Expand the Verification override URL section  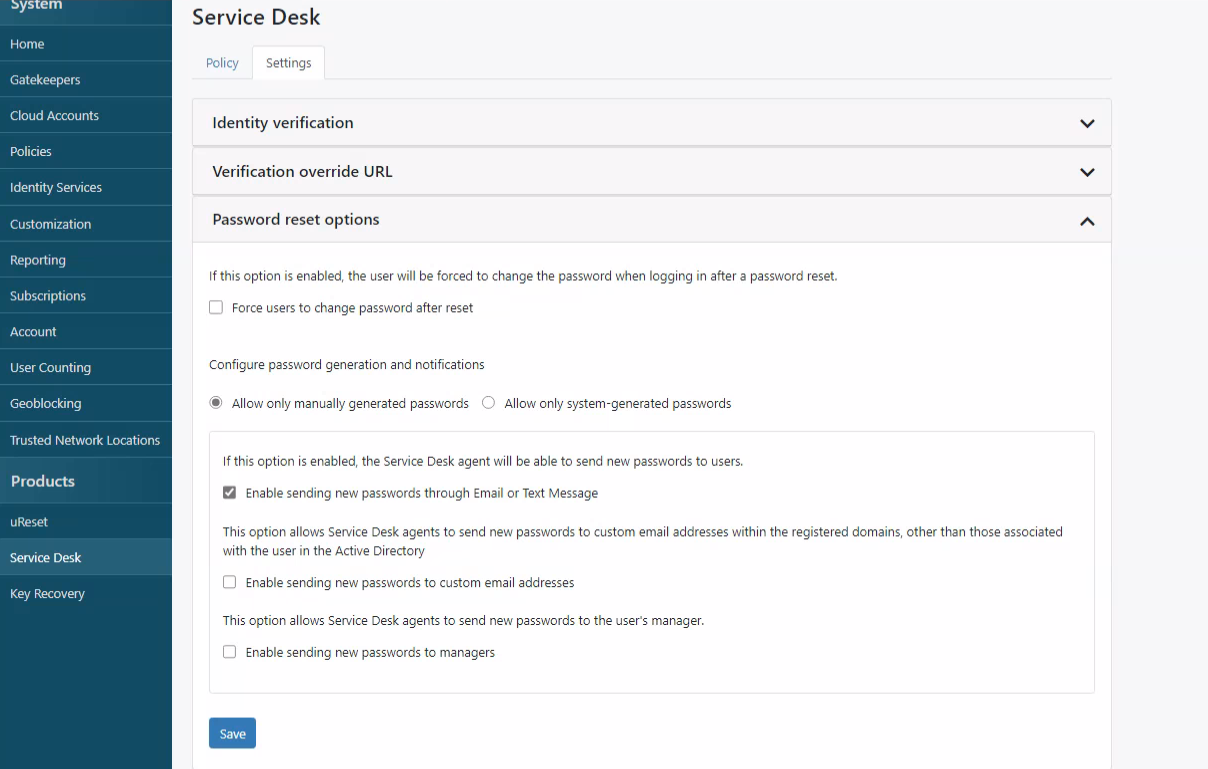click(651, 171)
